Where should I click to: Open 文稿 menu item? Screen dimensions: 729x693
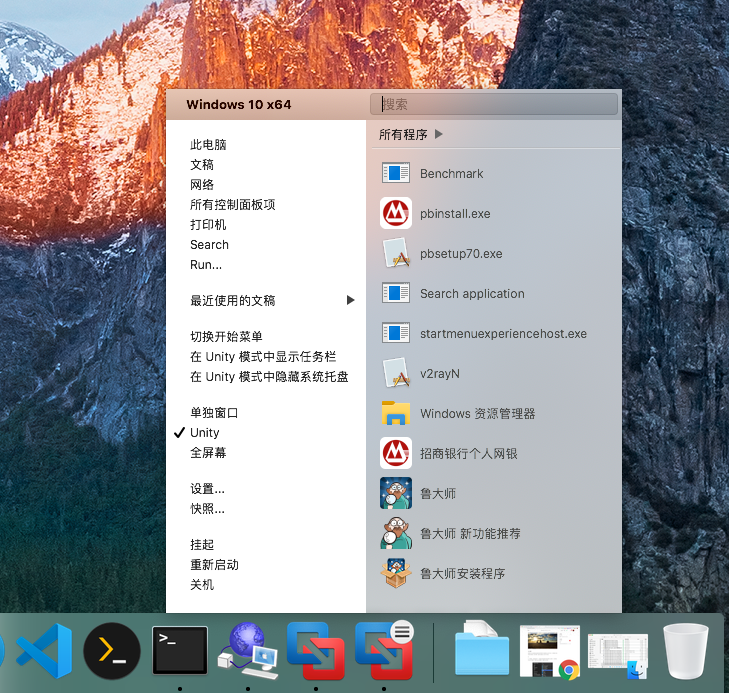pyautogui.click(x=202, y=165)
